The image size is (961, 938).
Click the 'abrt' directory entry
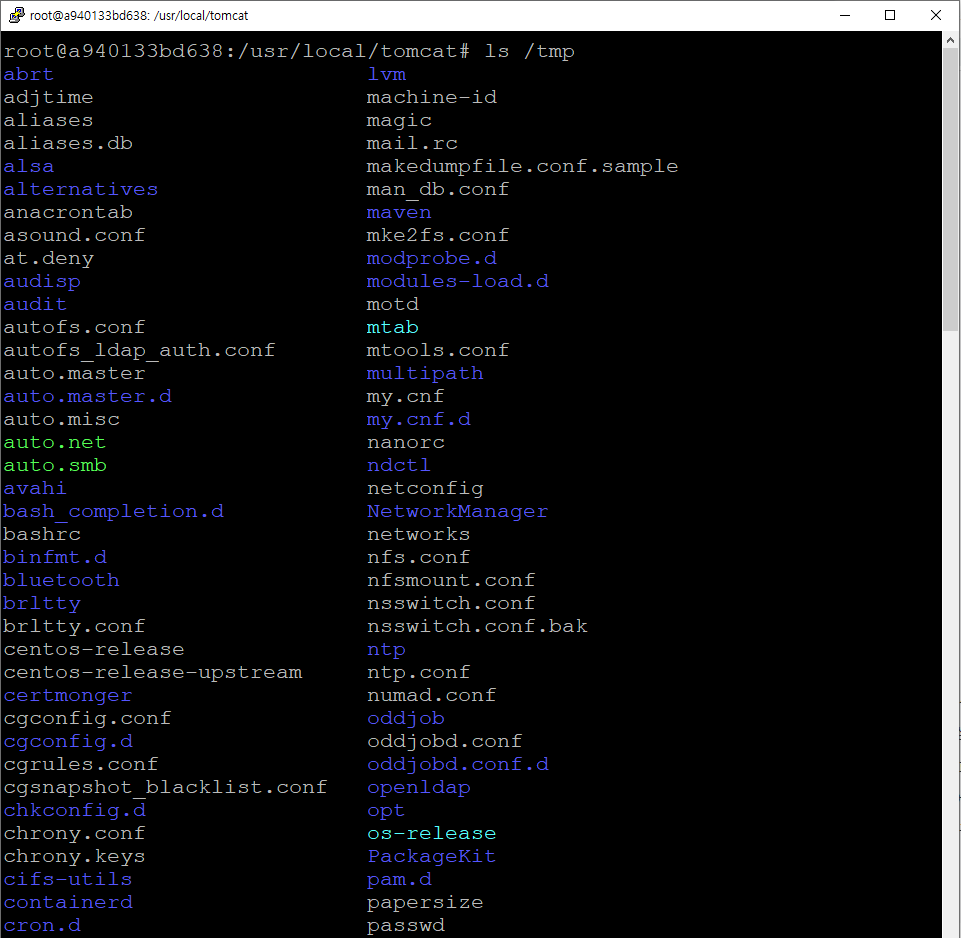(29, 75)
